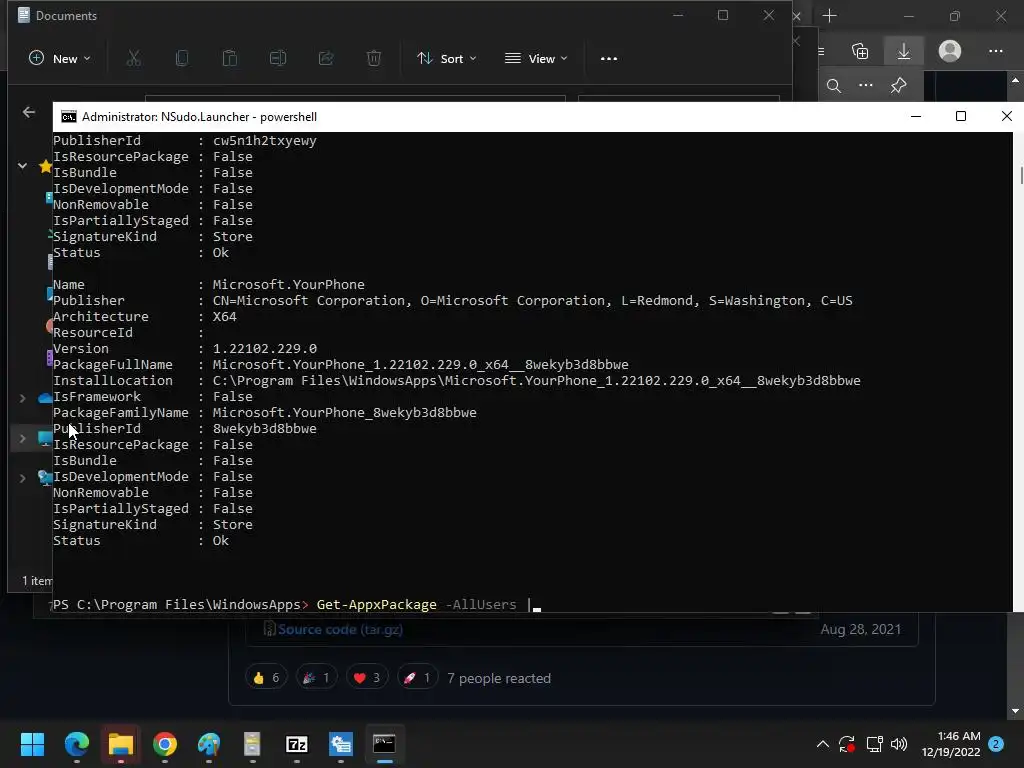Click the Rename icon in File Explorer toolbar
The width and height of the screenshot is (1024, 768).
278,58
